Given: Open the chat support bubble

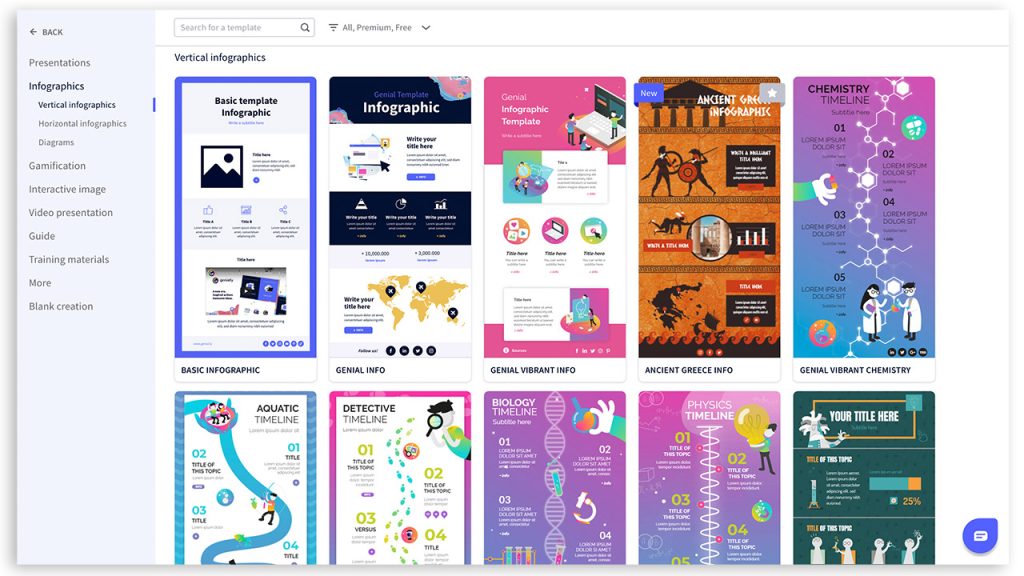Looking at the screenshot, I should pos(980,536).
